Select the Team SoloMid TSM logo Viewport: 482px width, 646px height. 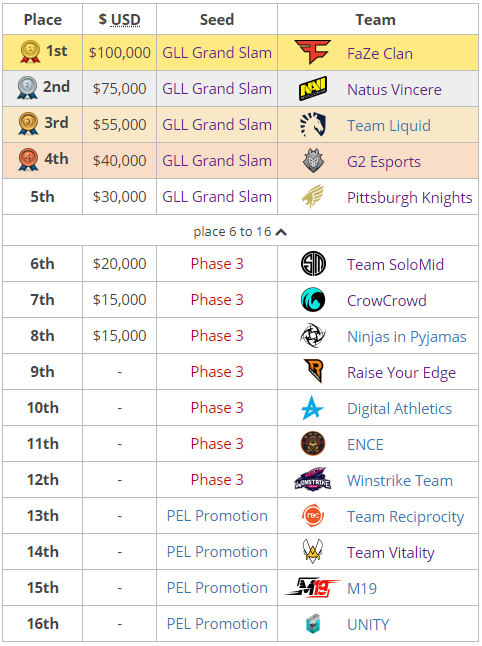[313, 264]
